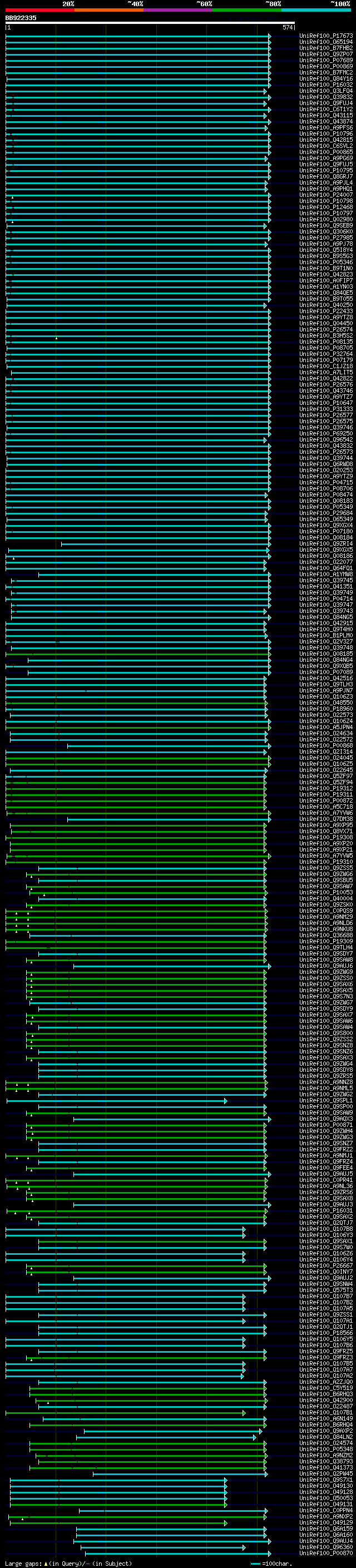
Task: Select the UniRef100_O42900 label
Action: (x=326, y=1400)
